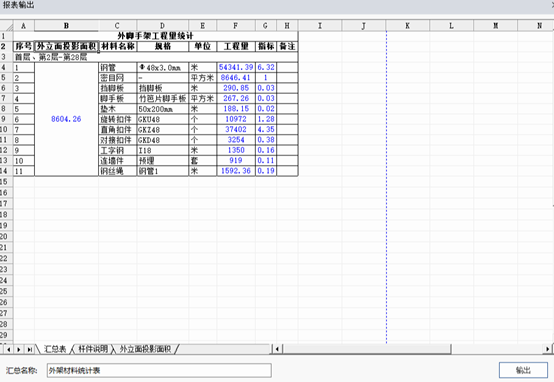
Task: Select column F header
Action: coord(236,25)
